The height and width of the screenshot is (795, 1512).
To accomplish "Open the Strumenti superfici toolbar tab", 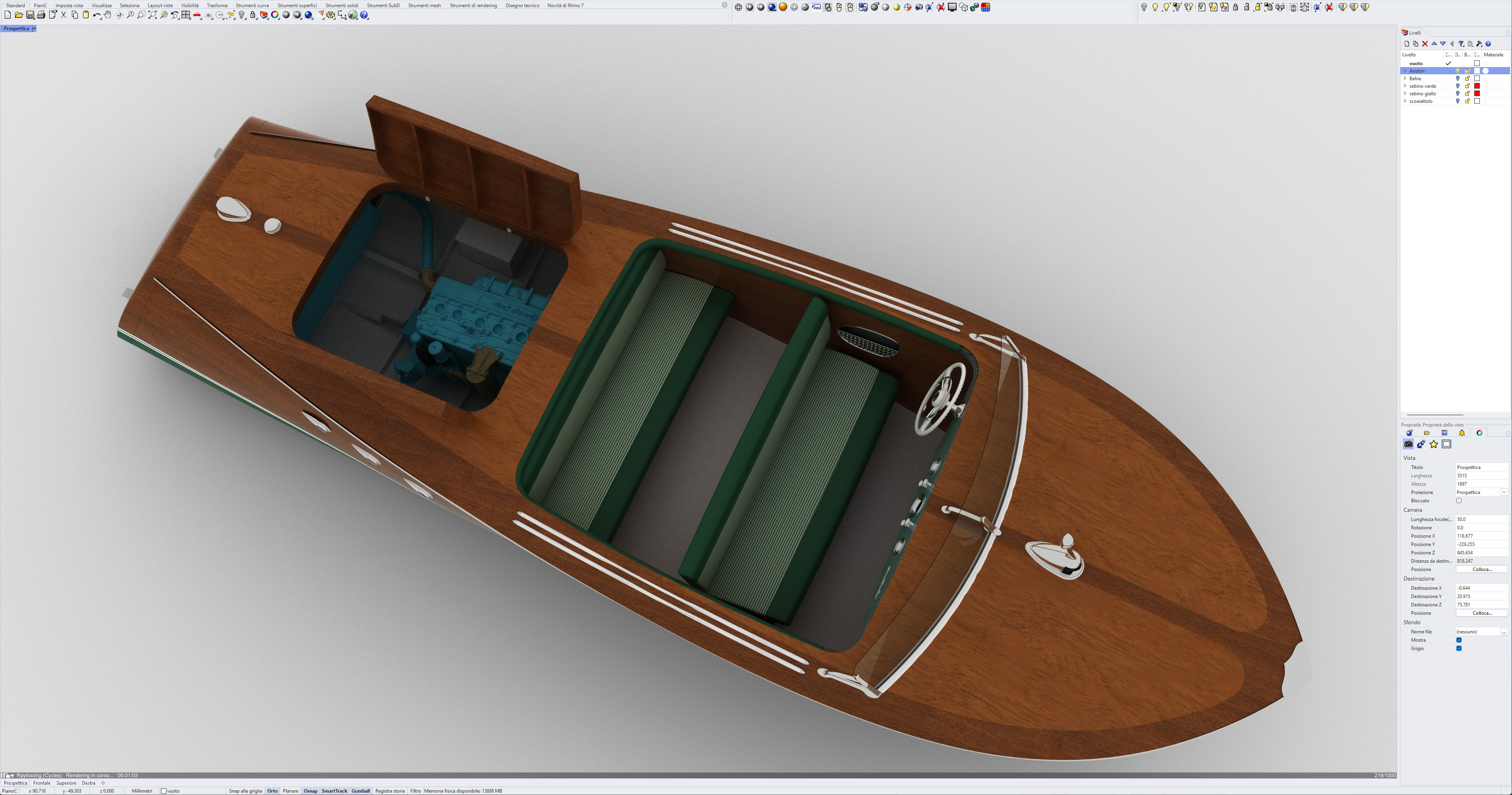I will pos(297,5).
